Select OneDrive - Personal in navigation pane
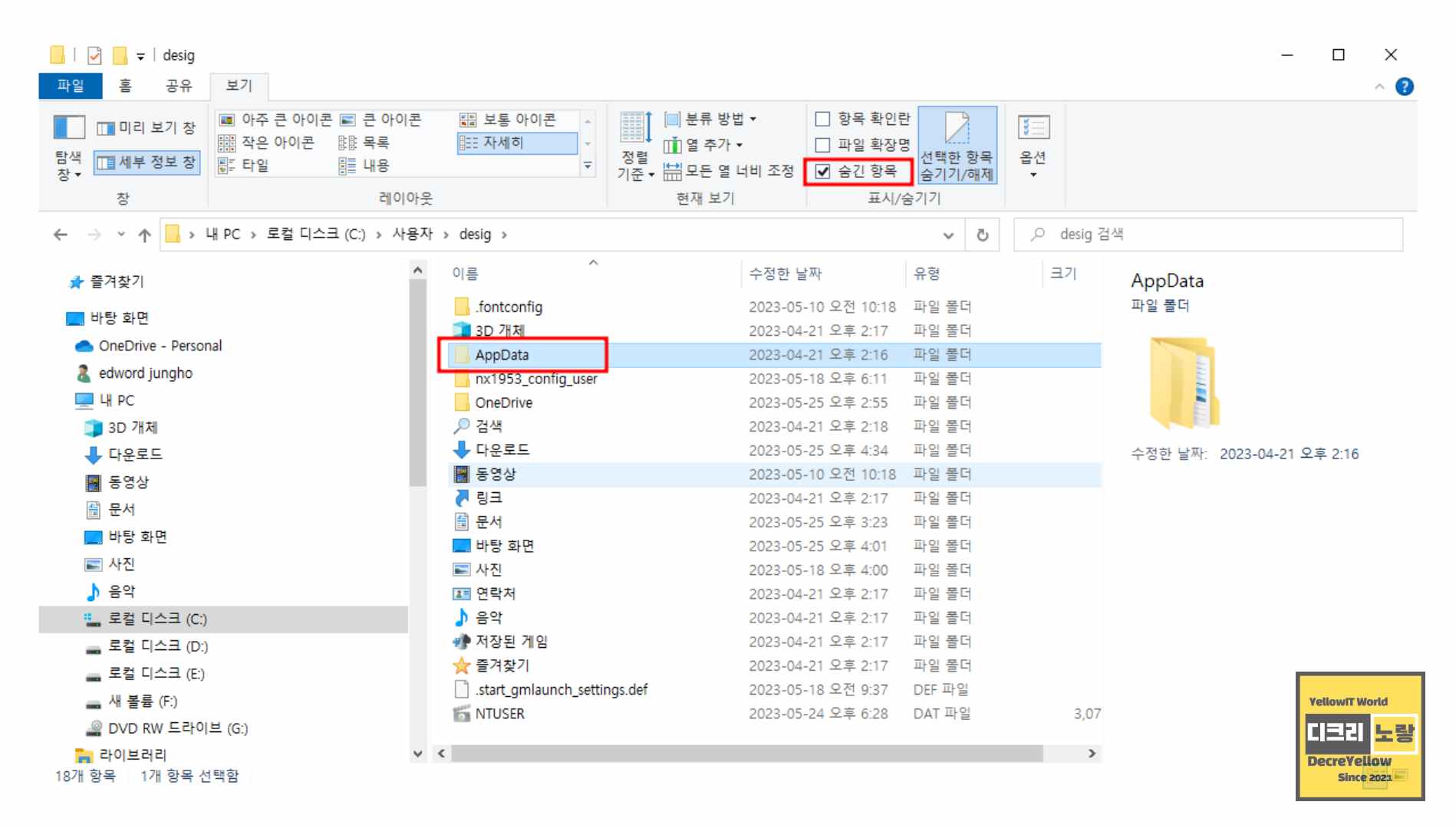The width and height of the screenshot is (1456, 828). [160, 346]
